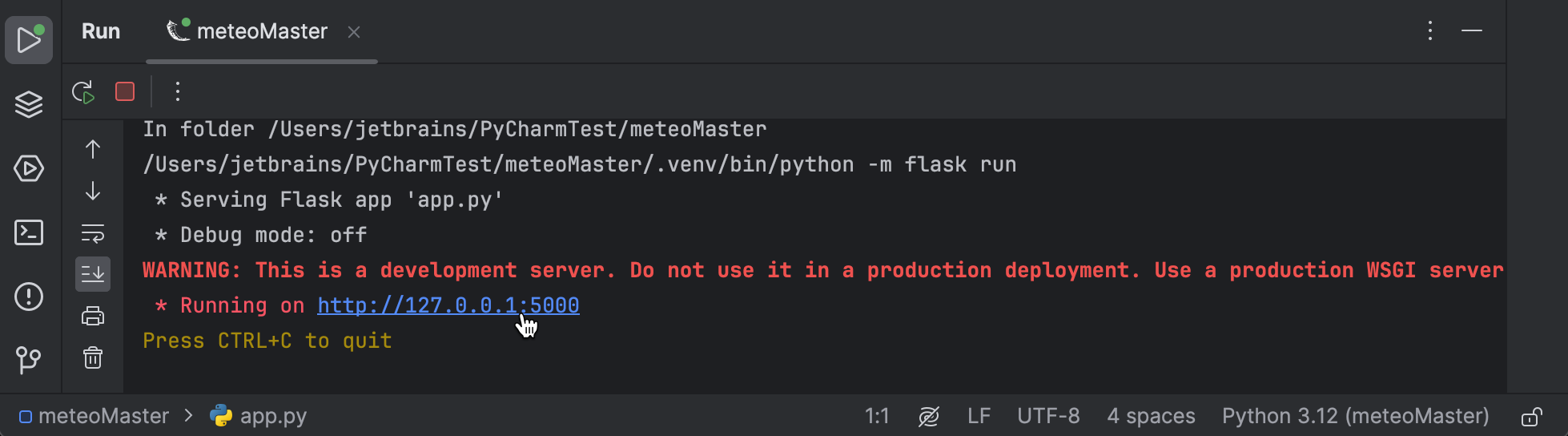
Task: Click the 1:1 caret position indicator
Action: [877, 417]
